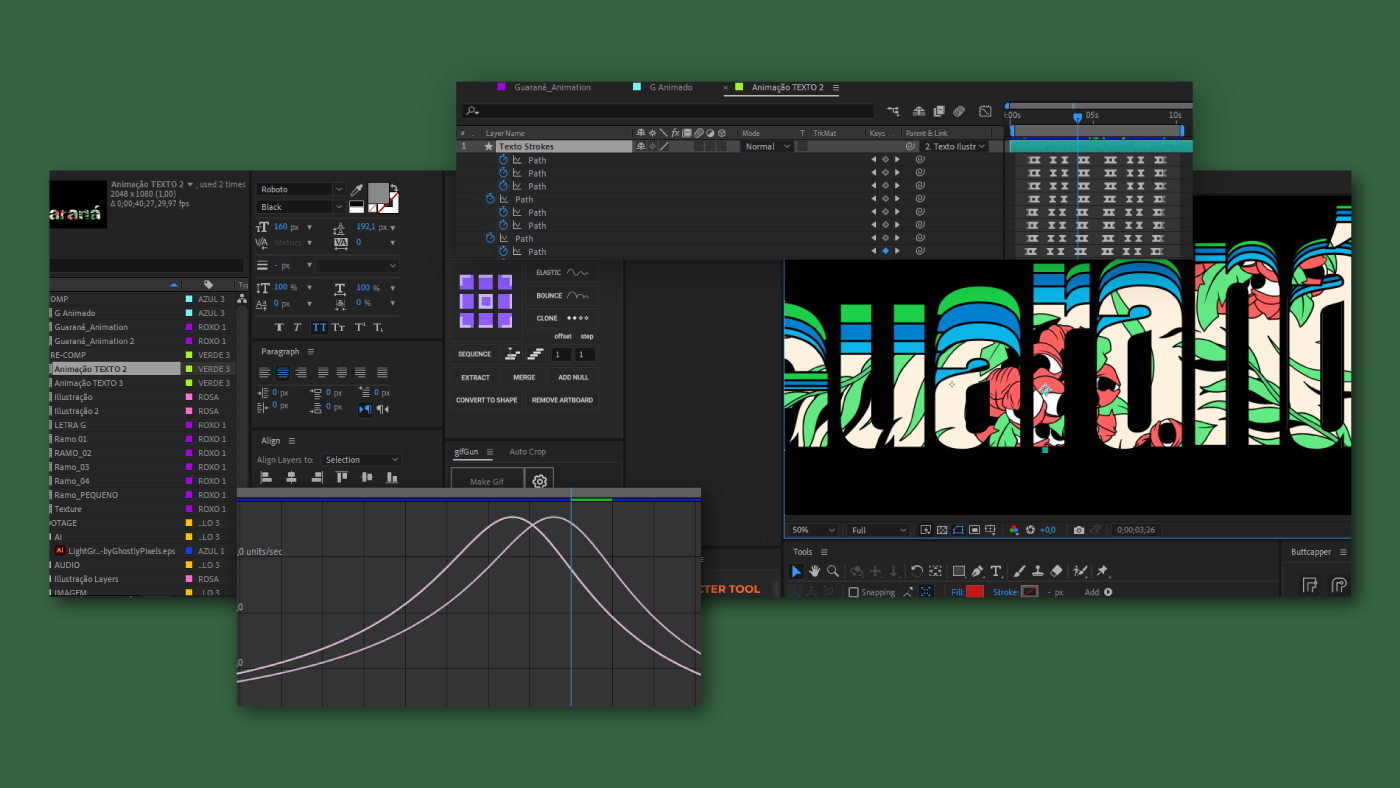The height and width of the screenshot is (788, 1400).
Task: Open the stroke style dropdown in Character panel
Action: click(x=358, y=266)
